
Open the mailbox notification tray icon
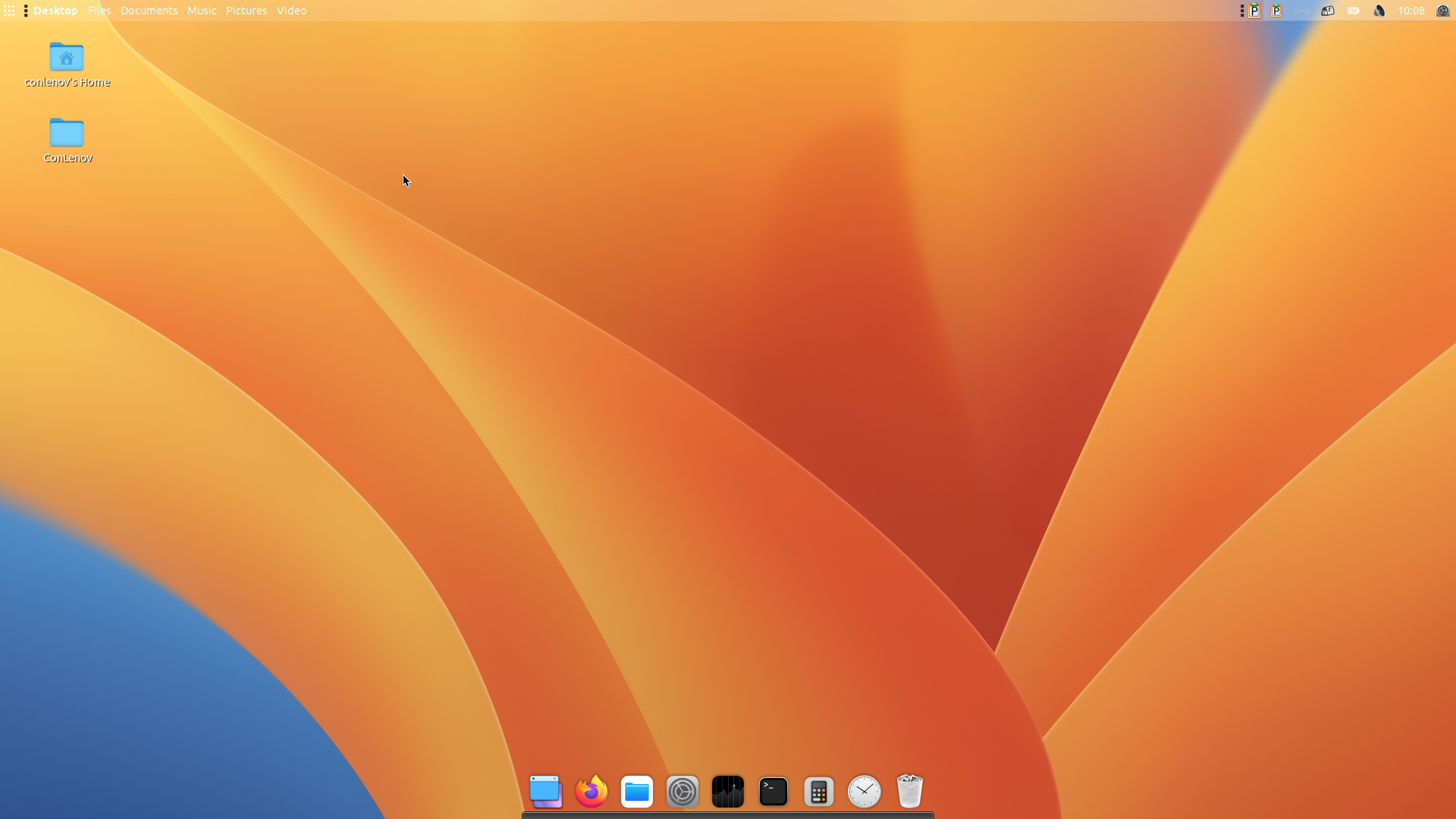point(1328,11)
